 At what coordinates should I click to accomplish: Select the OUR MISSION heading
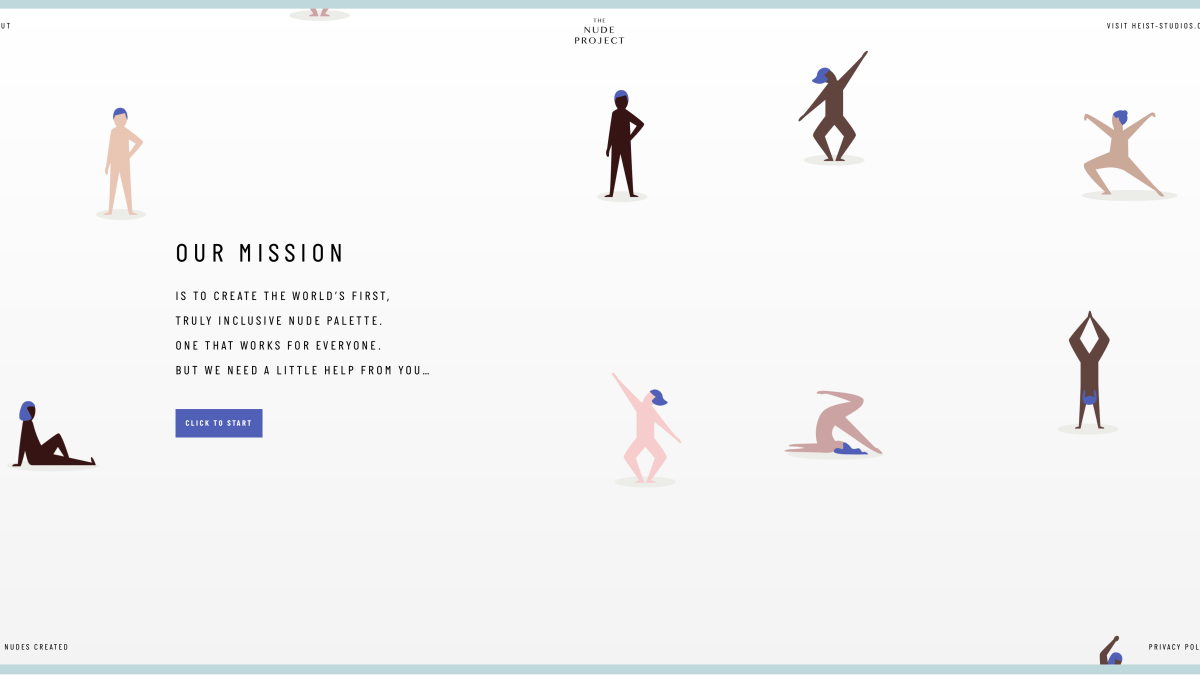click(x=260, y=253)
